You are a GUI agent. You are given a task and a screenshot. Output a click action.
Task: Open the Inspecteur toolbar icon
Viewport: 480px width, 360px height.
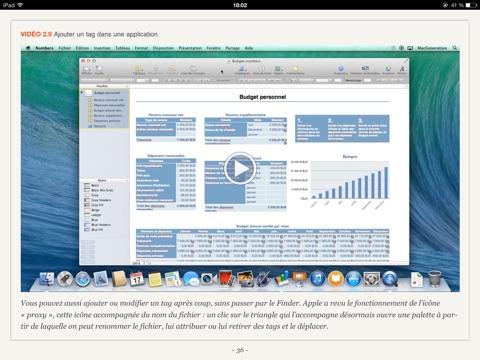(x=341, y=70)
